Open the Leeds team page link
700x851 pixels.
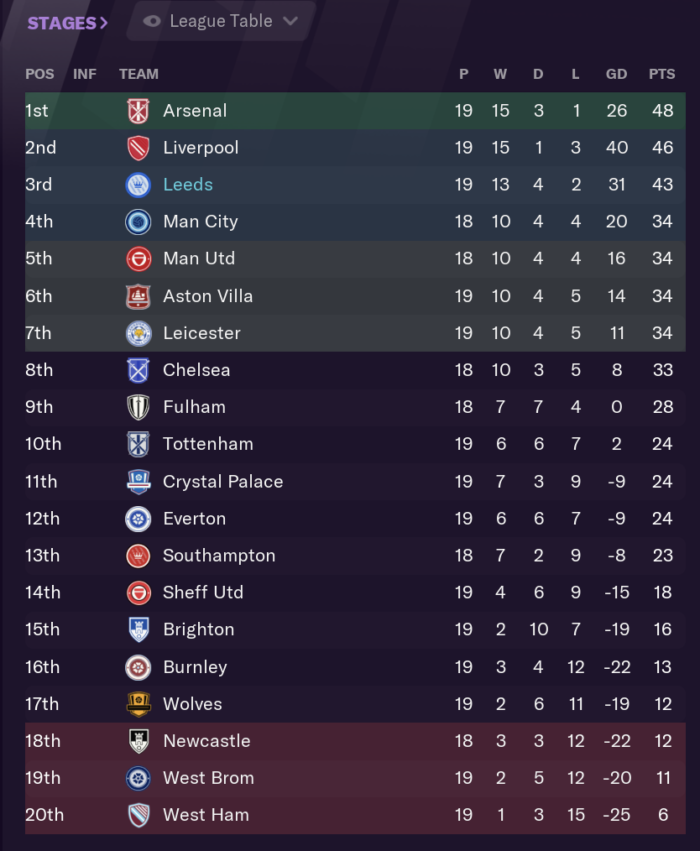click(189, 185)
